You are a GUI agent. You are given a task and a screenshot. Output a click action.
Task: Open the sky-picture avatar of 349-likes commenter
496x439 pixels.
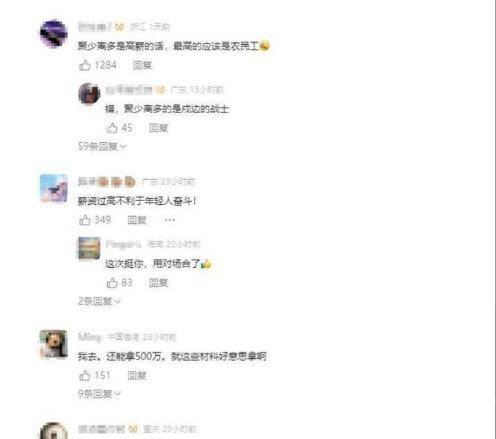[x=54, y=188]
